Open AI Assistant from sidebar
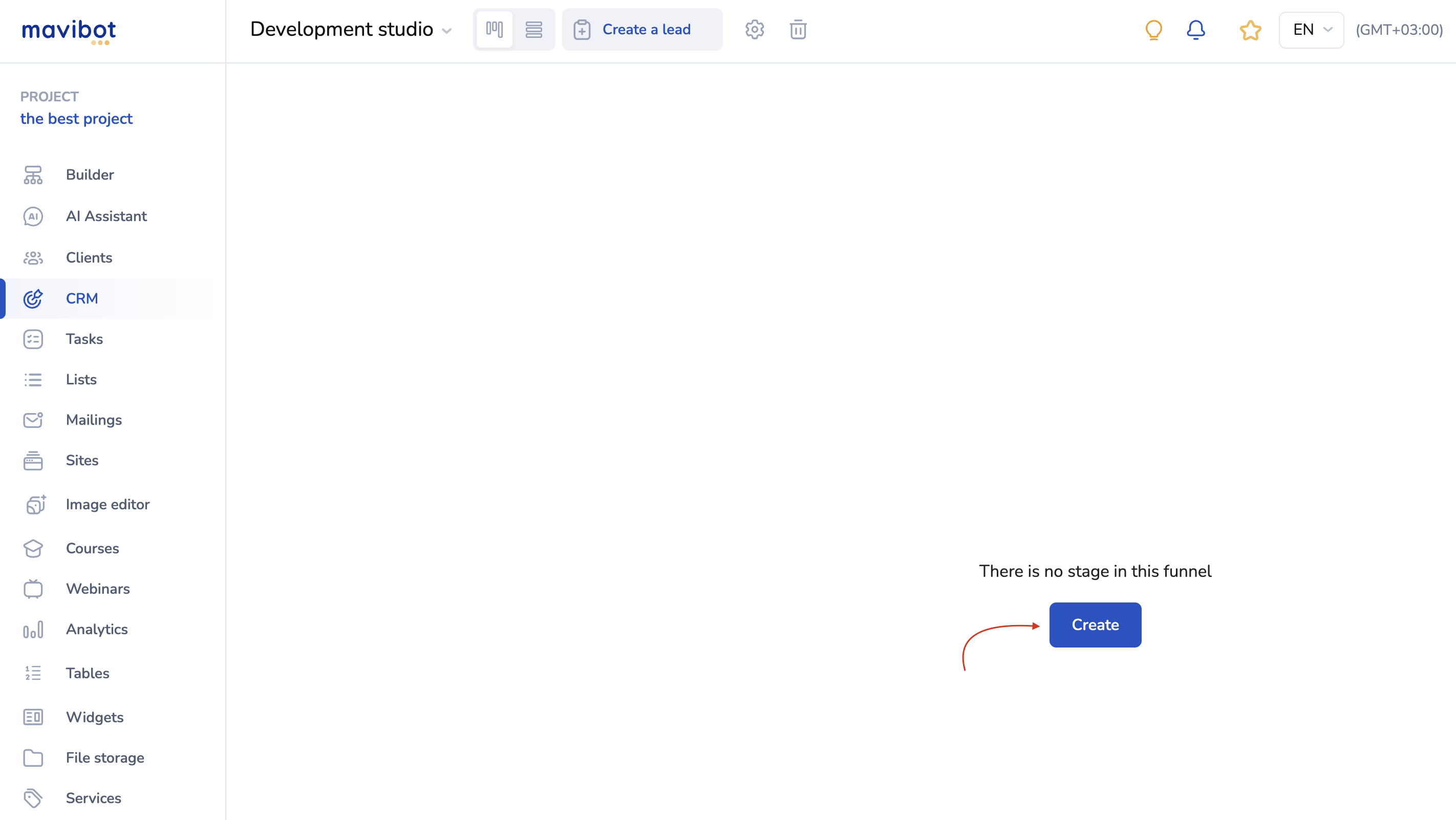The width and height of the screenshot is (1456, 820). [x=105, y=216]
